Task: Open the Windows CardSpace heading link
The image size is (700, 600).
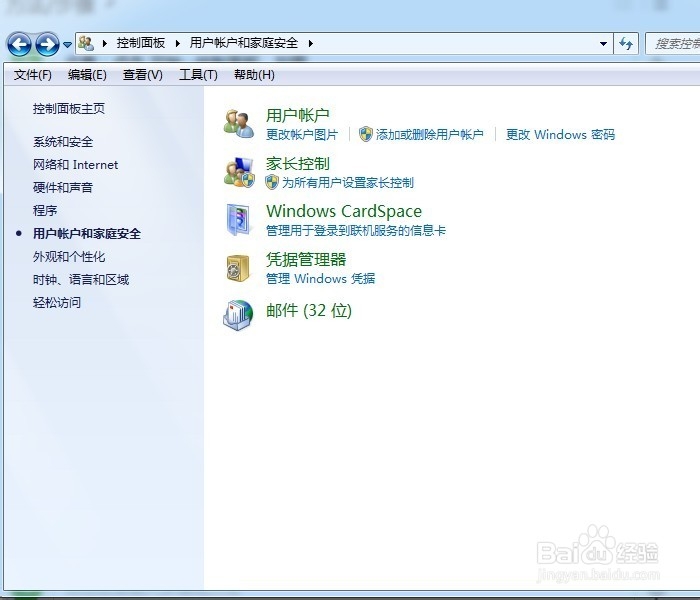Action: (x=344, y=211)
